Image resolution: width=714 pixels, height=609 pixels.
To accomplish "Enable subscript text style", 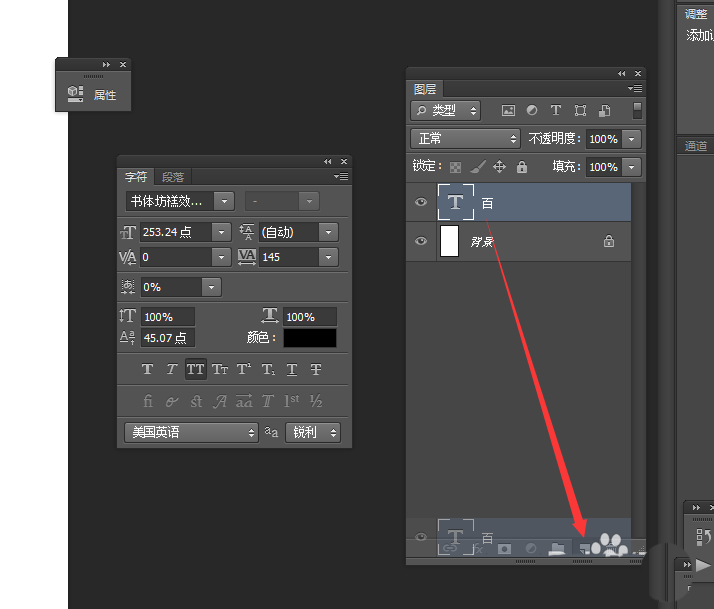I will tap(268, 369).
